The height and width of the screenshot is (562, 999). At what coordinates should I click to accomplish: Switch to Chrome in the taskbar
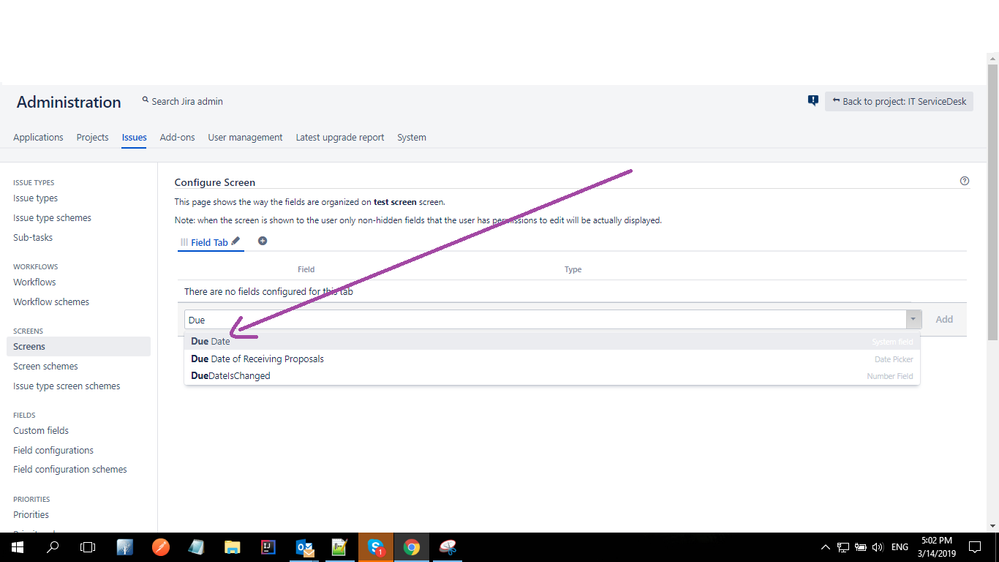(x=412, y=547)
